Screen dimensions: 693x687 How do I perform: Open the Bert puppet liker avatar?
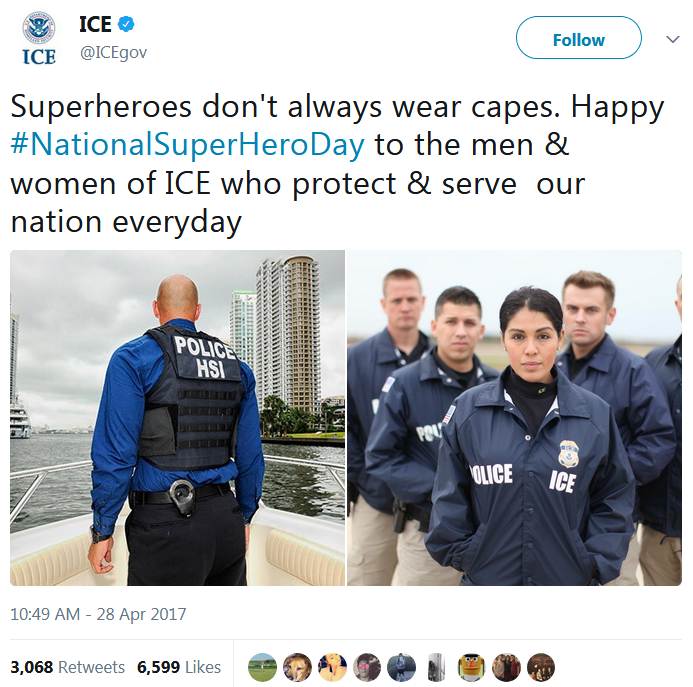471,667
